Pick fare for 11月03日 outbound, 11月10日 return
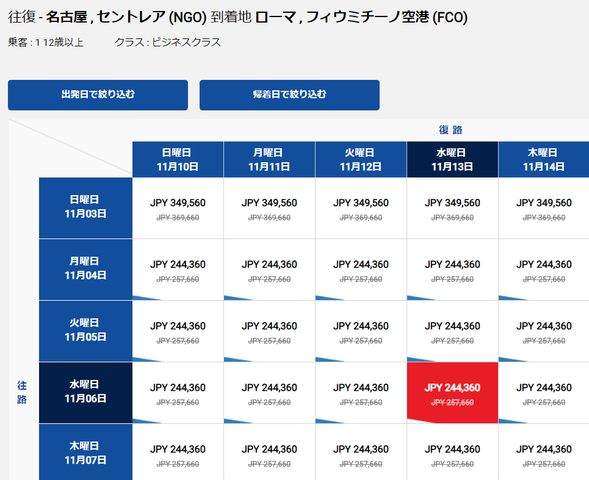This screenshot has width=589, height=480. [178, 208]
